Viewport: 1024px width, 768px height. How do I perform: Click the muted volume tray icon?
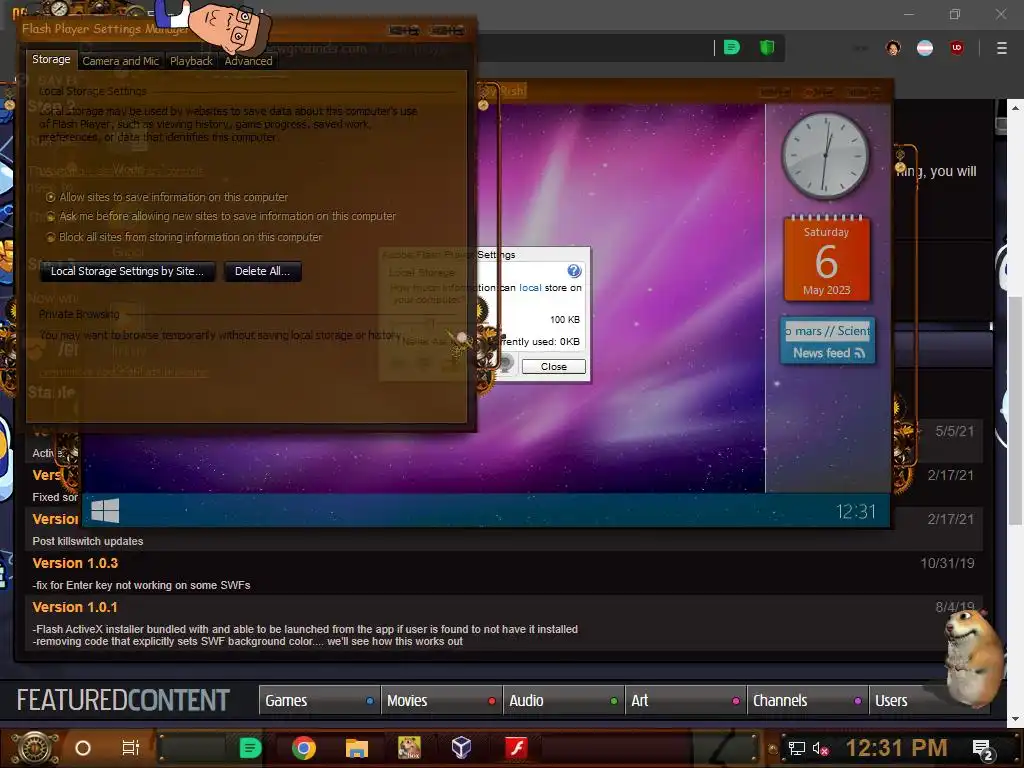click(820, 748)
